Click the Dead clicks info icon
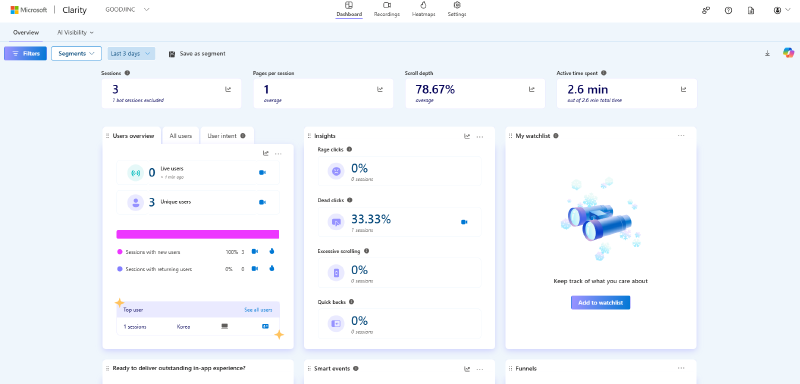The width and height of the screenshot is (800, 384). coord(349,200)
